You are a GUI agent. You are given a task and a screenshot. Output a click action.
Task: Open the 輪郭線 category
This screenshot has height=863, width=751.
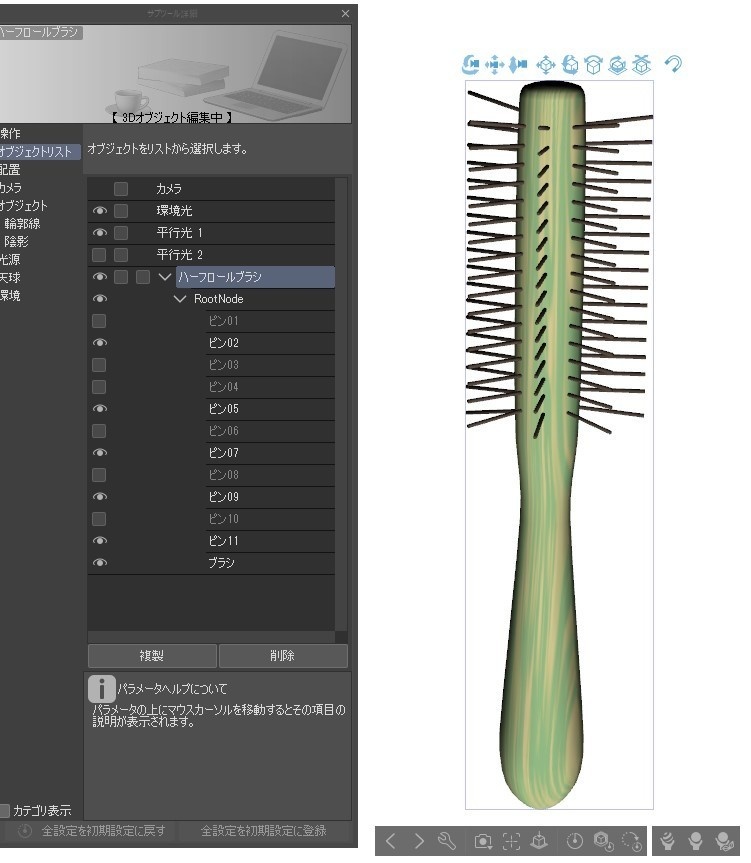pyautogui.click(x=22, y=223)
